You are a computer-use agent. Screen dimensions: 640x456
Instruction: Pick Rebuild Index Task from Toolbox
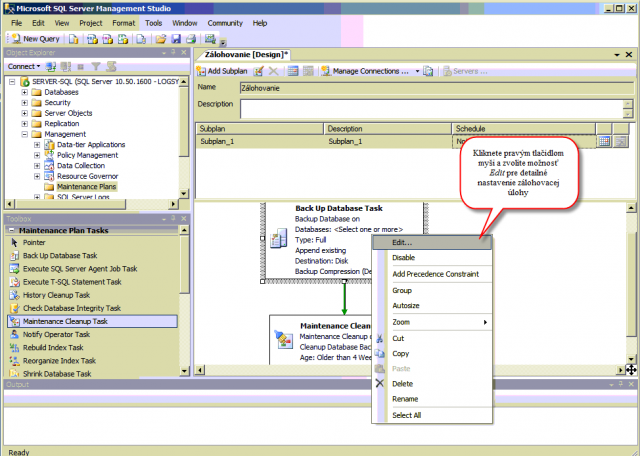[93, 347]
